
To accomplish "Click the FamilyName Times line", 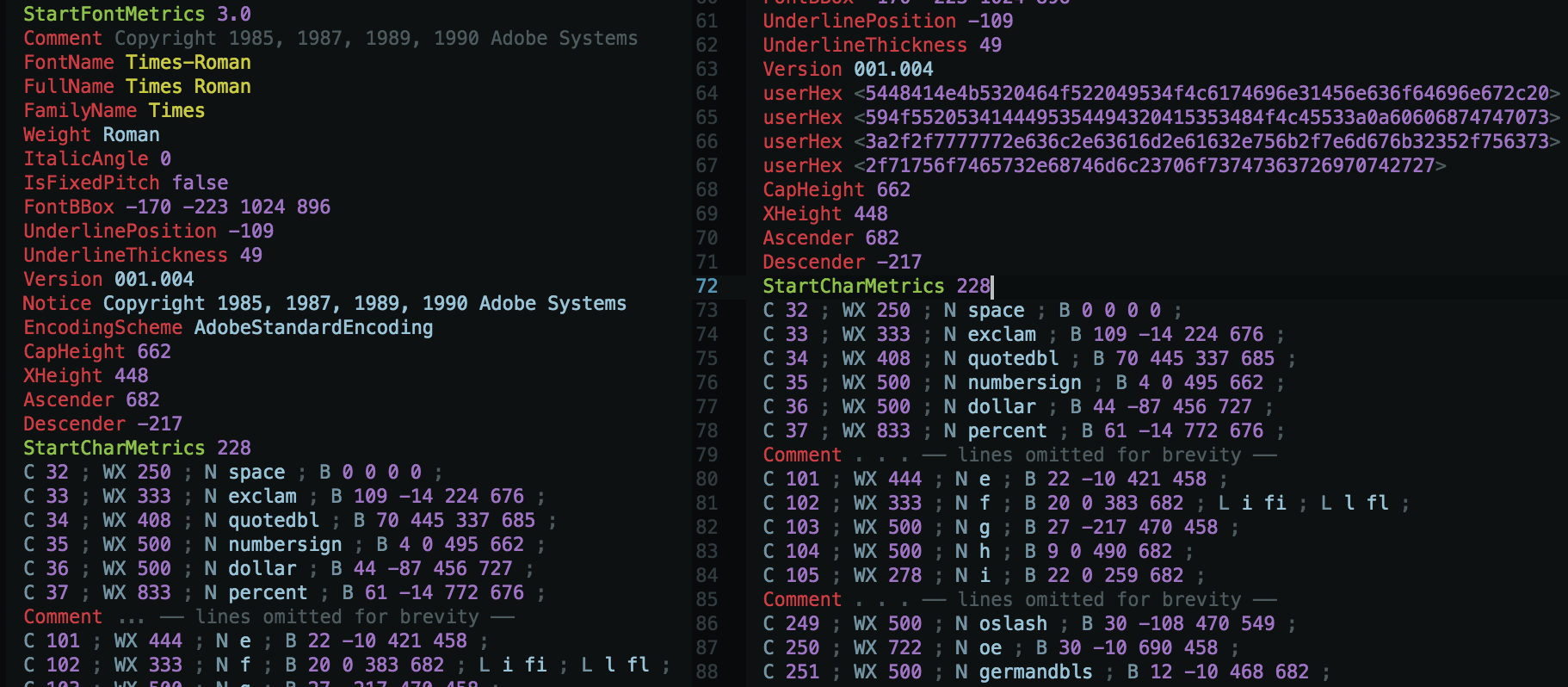I will coord(114,110).
